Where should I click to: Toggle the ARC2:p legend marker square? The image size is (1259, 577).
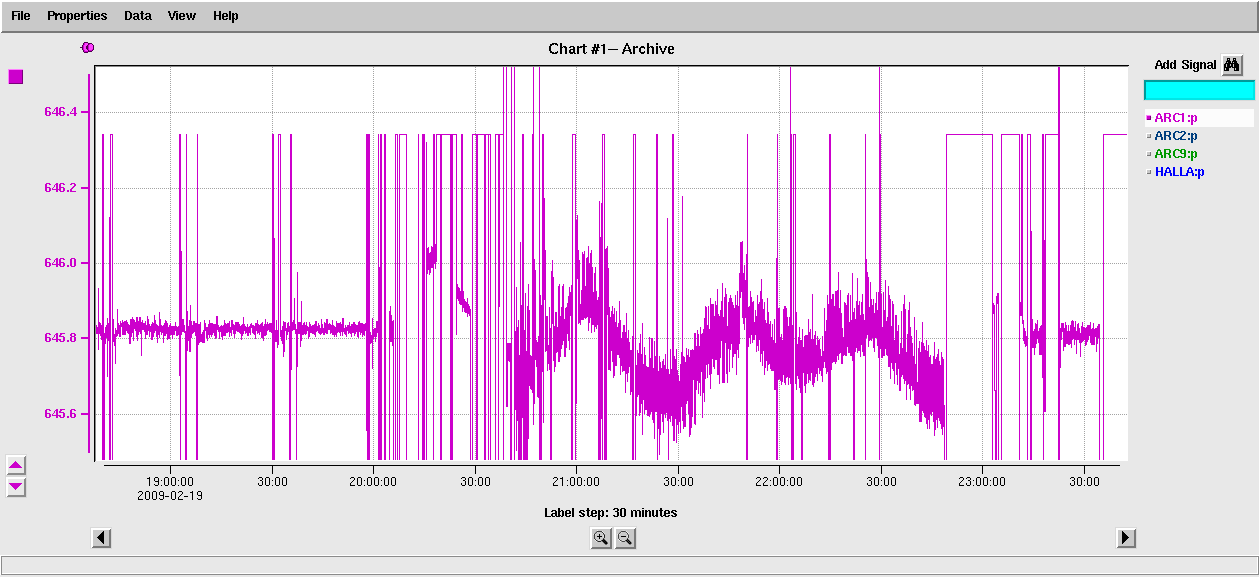click(1149, 135)
